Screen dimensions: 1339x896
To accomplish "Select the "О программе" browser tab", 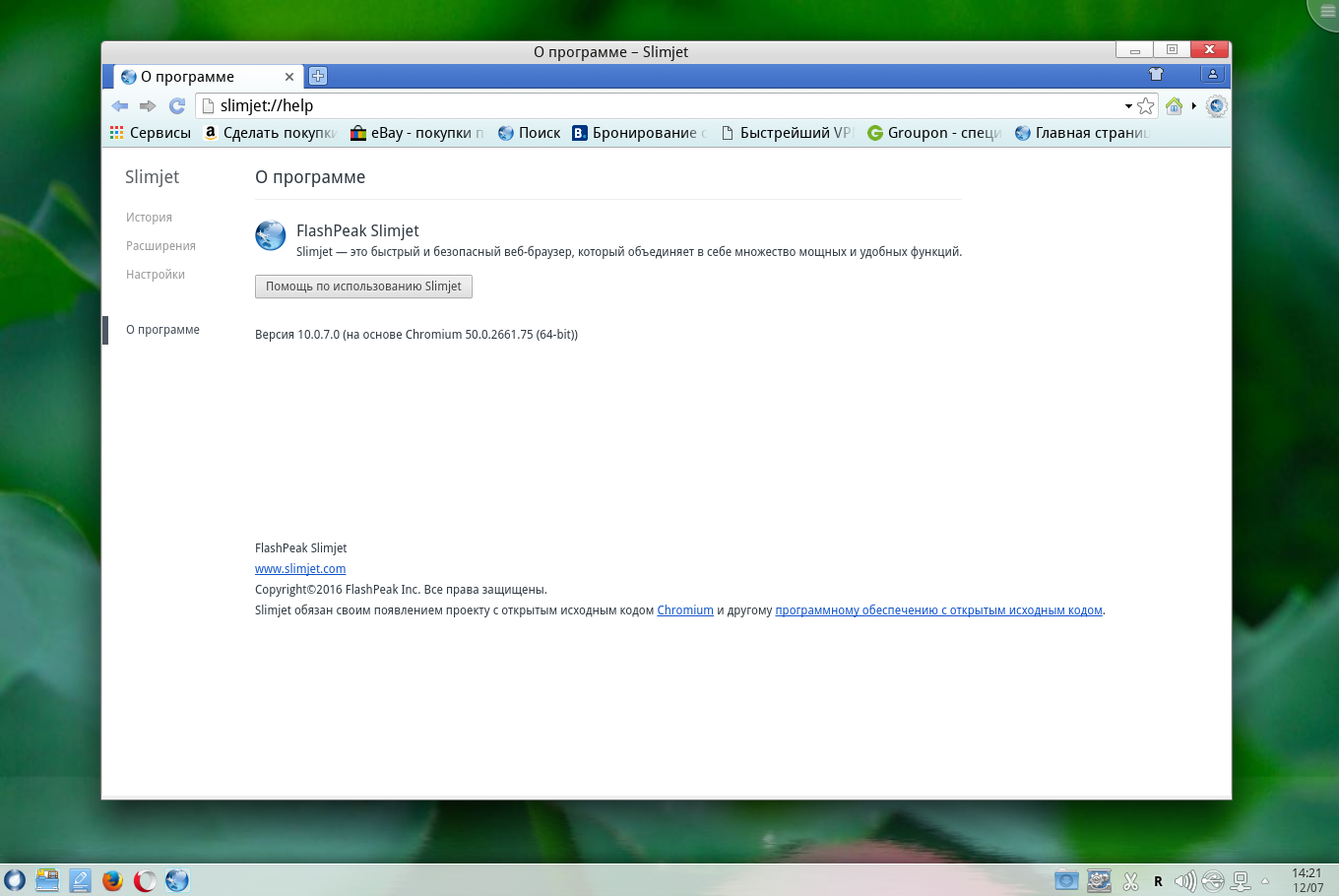I will coord(206,77).
